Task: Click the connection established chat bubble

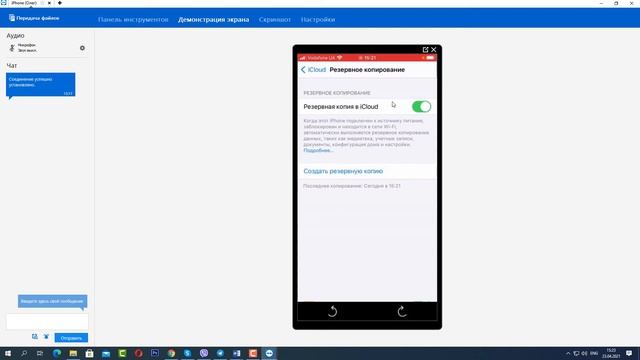Action: (x=40, y=84)
